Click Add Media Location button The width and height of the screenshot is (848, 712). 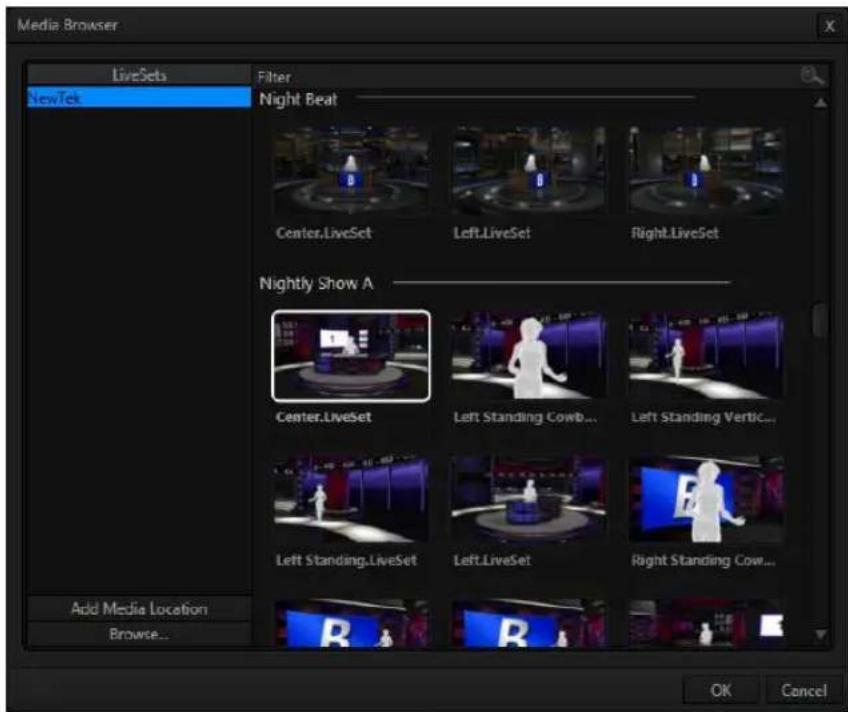click(x=139, y=609)
